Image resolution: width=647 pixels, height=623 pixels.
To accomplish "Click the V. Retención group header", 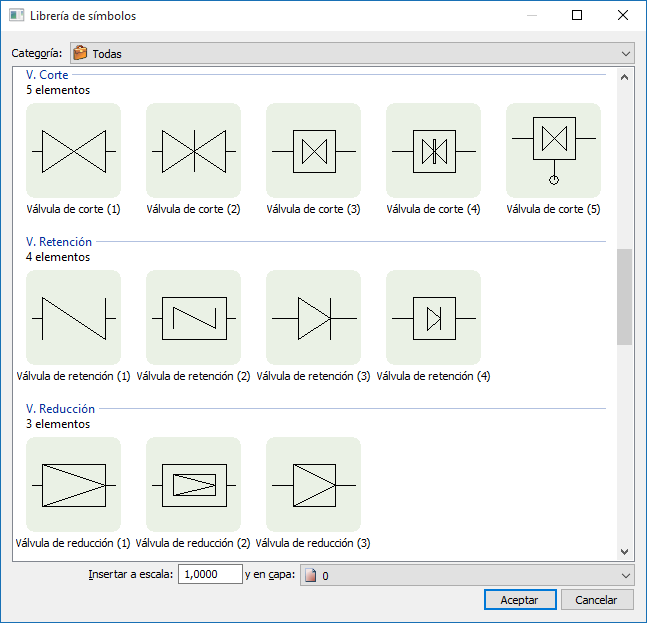I will [59, 242].
